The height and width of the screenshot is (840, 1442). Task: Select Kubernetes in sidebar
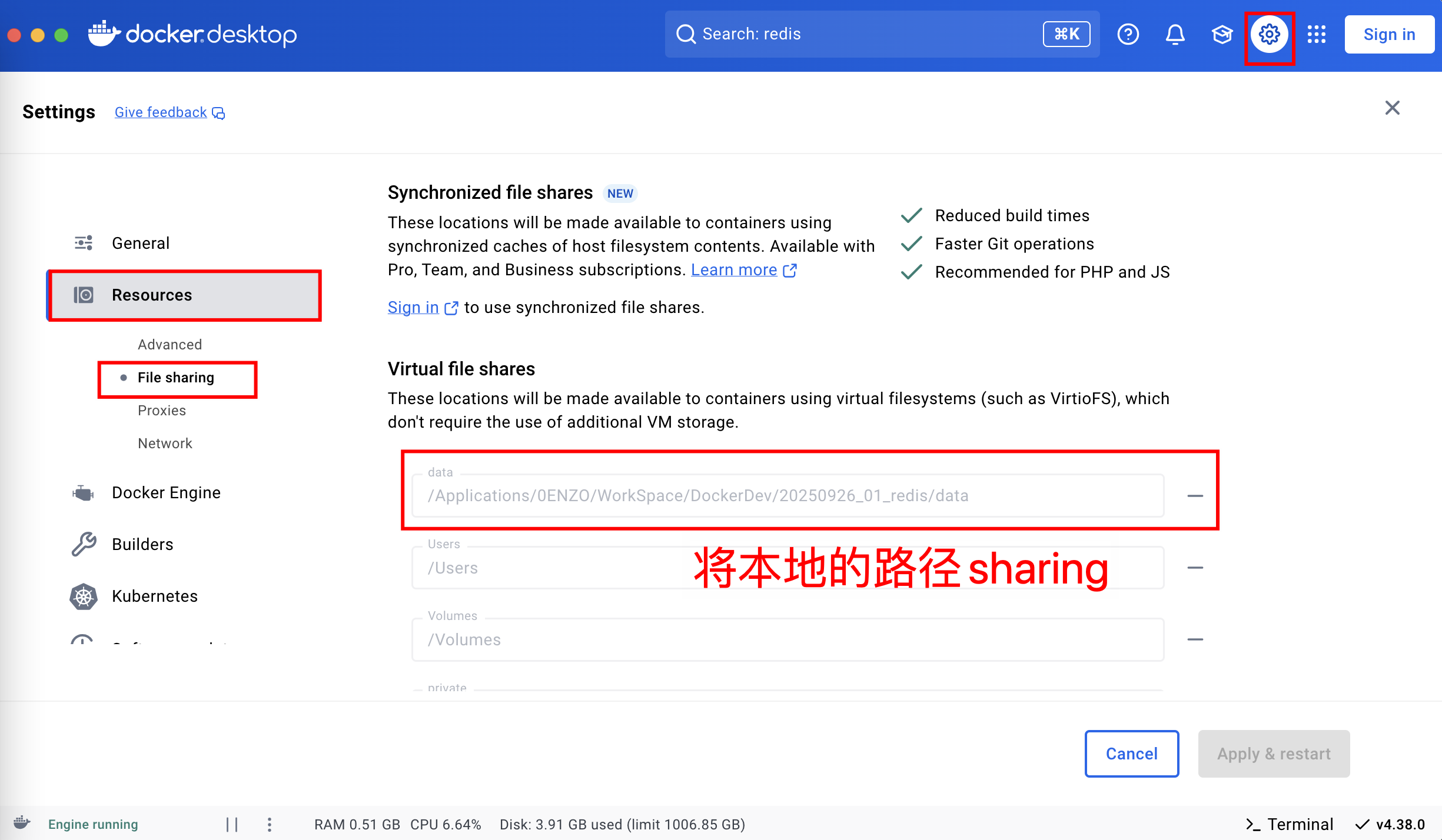tap(155, 596)
